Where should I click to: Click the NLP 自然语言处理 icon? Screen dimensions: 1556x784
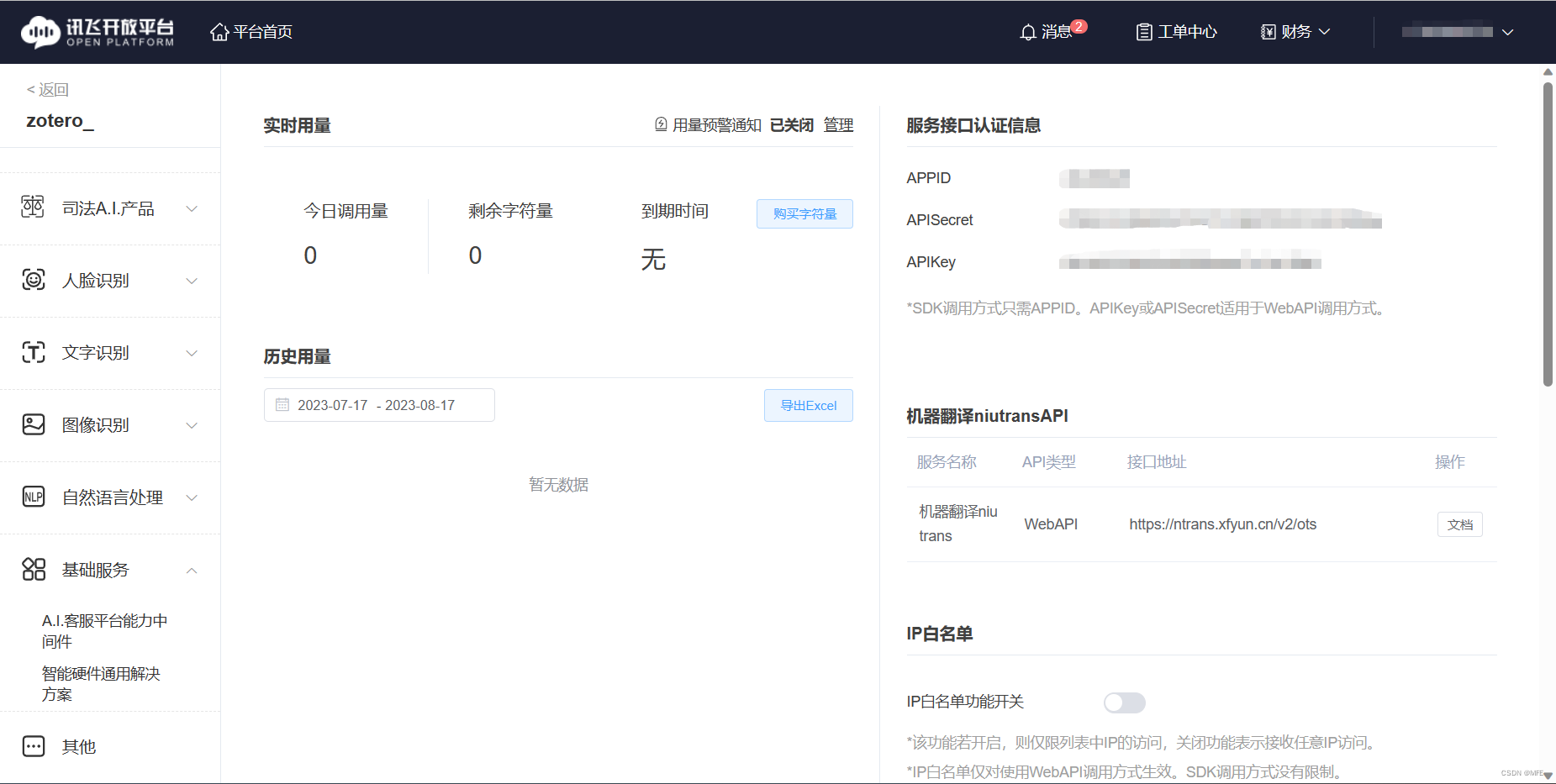click(x=34, y=497)
